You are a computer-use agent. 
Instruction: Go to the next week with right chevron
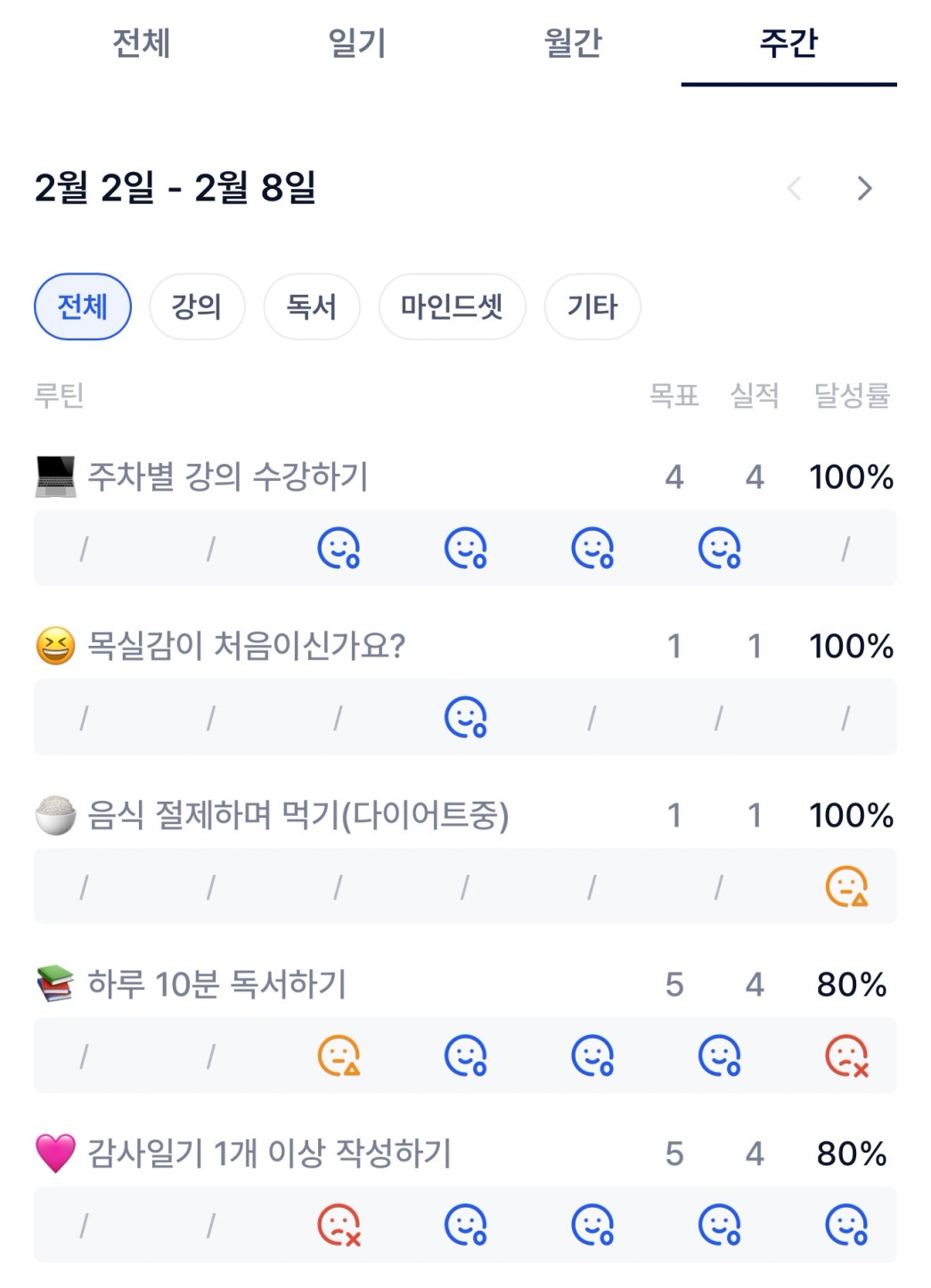pos(863,188)
